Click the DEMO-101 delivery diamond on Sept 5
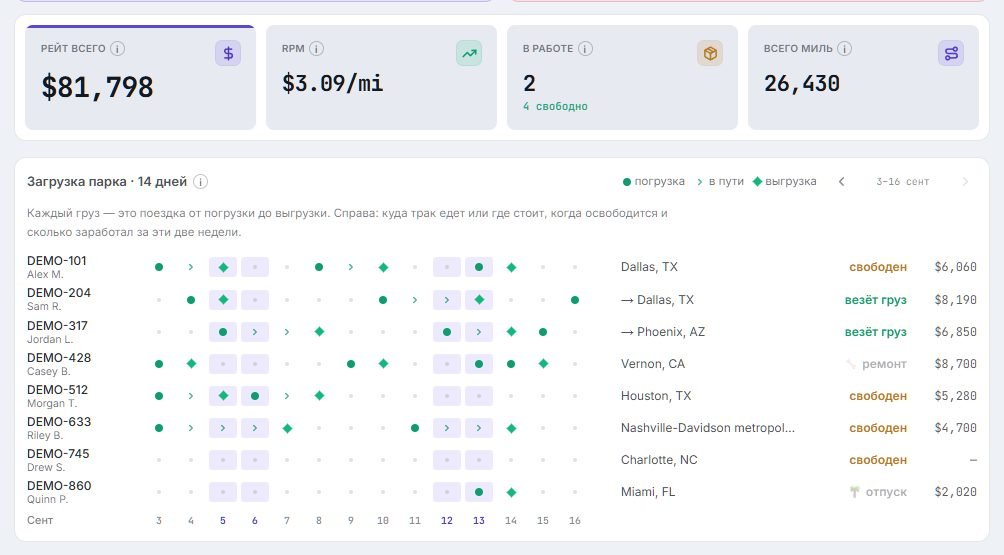 point(223,267)
